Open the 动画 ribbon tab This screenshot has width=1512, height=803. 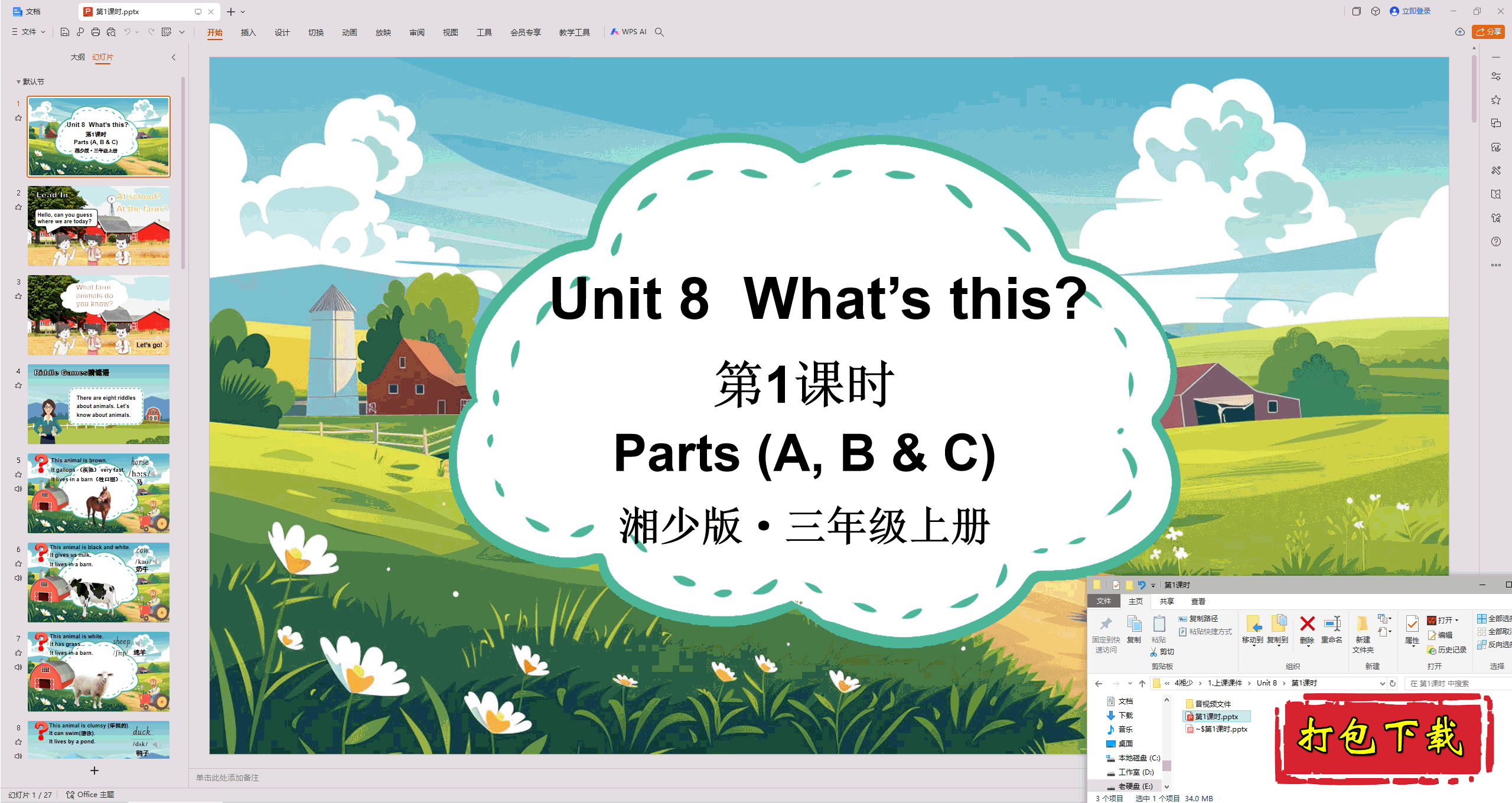[x=350, y=32]
